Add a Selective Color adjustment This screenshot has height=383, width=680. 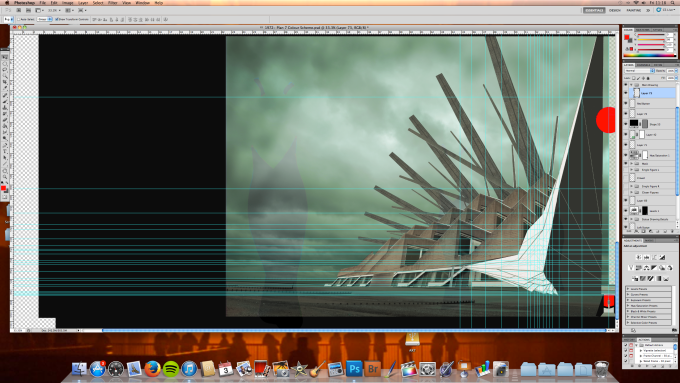666,278
